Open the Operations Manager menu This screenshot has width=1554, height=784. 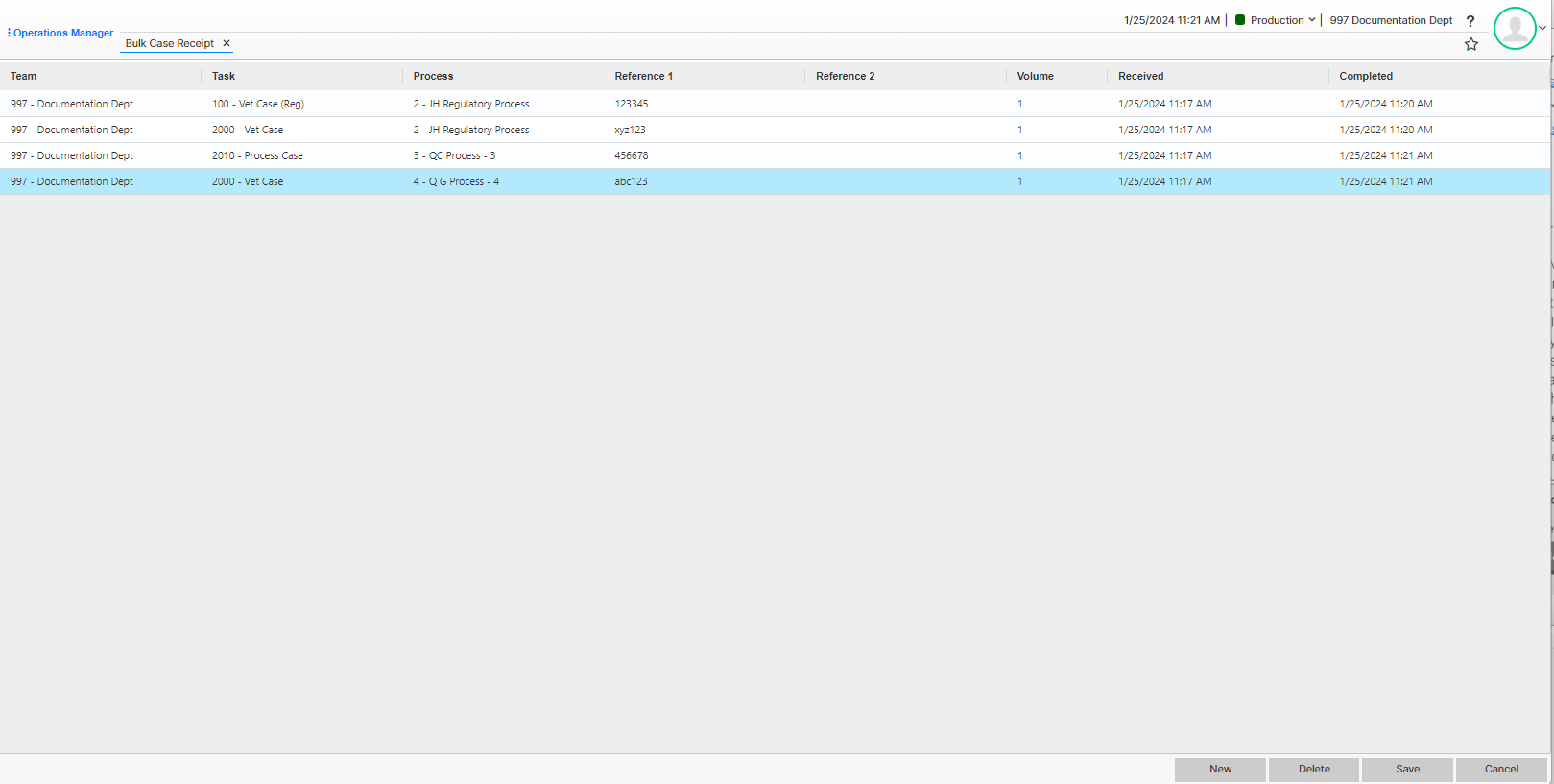coord(60,33)
